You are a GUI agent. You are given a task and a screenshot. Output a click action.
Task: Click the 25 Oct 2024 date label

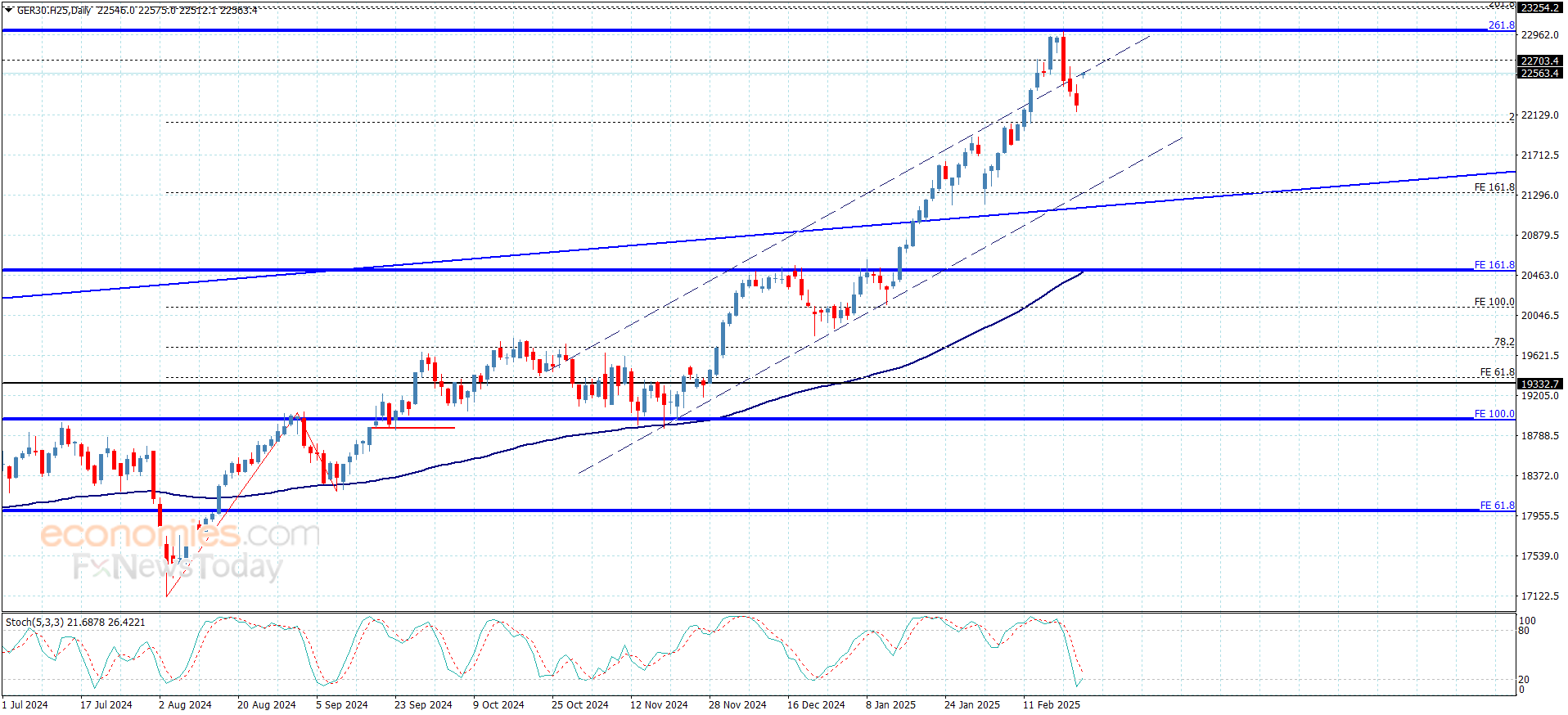(580, 705)
